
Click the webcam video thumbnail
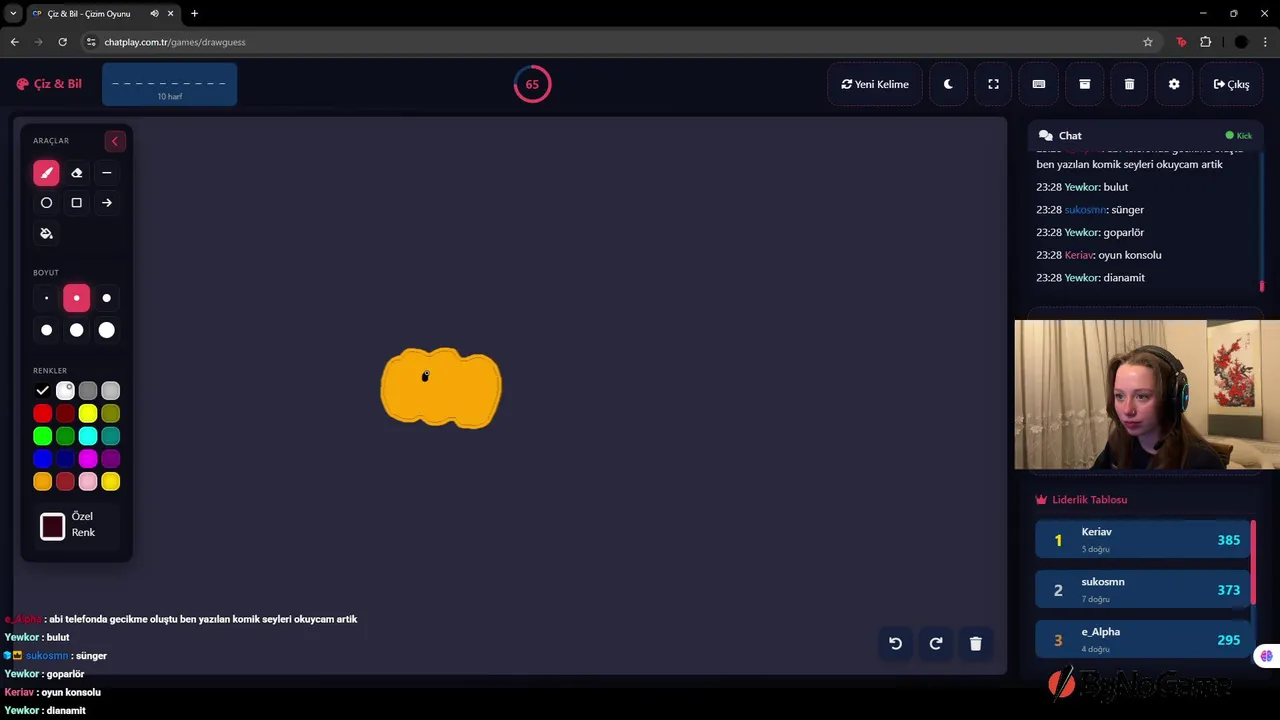click(x=1147, y=394)
